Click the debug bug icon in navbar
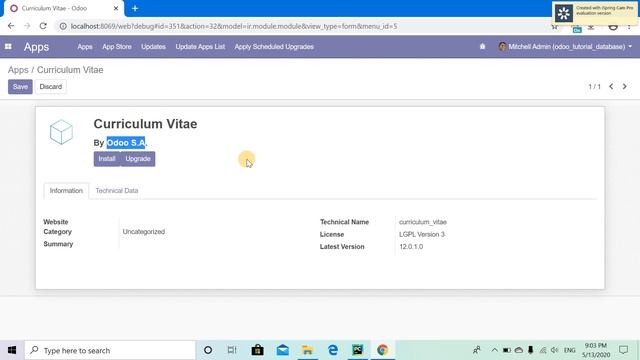Image resolution: width=640 pixels, height=360 pixels. pyautogui.click(x=482, y=47)
